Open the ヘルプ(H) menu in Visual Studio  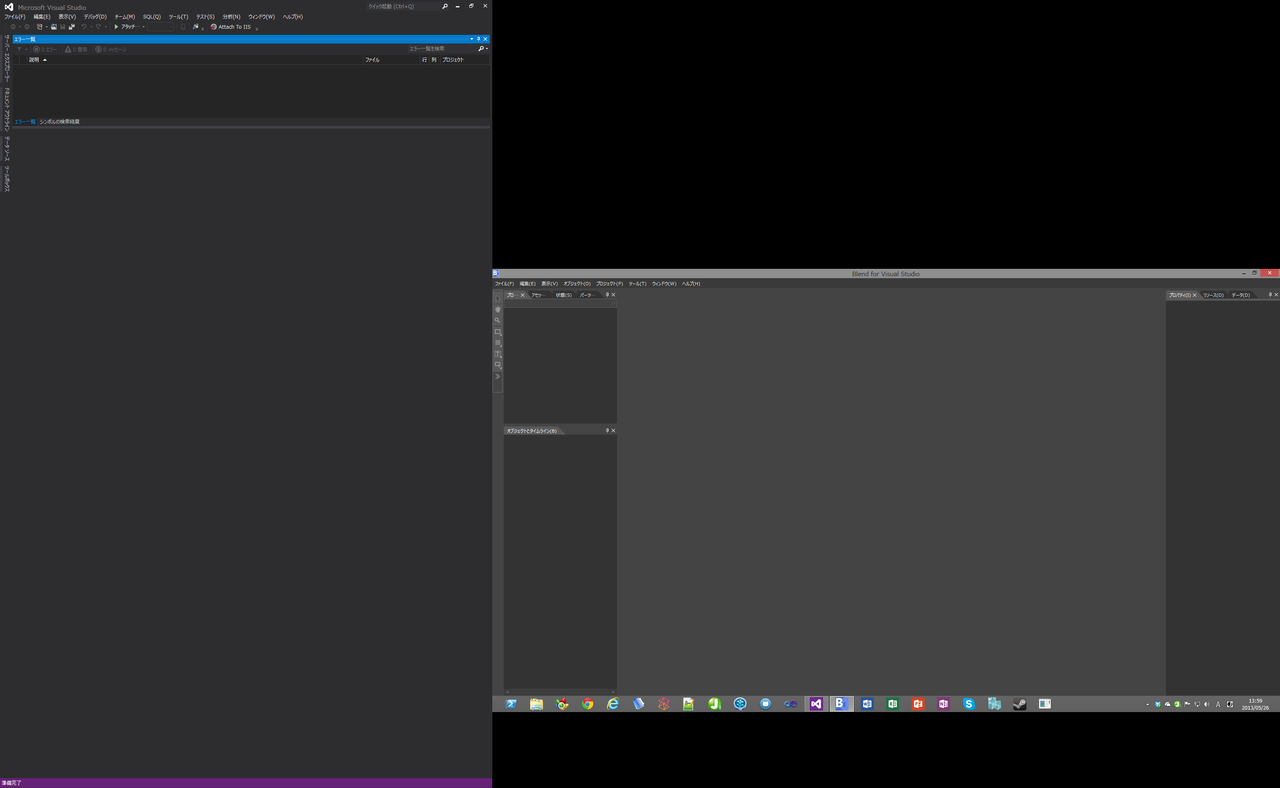click(293, 17)
